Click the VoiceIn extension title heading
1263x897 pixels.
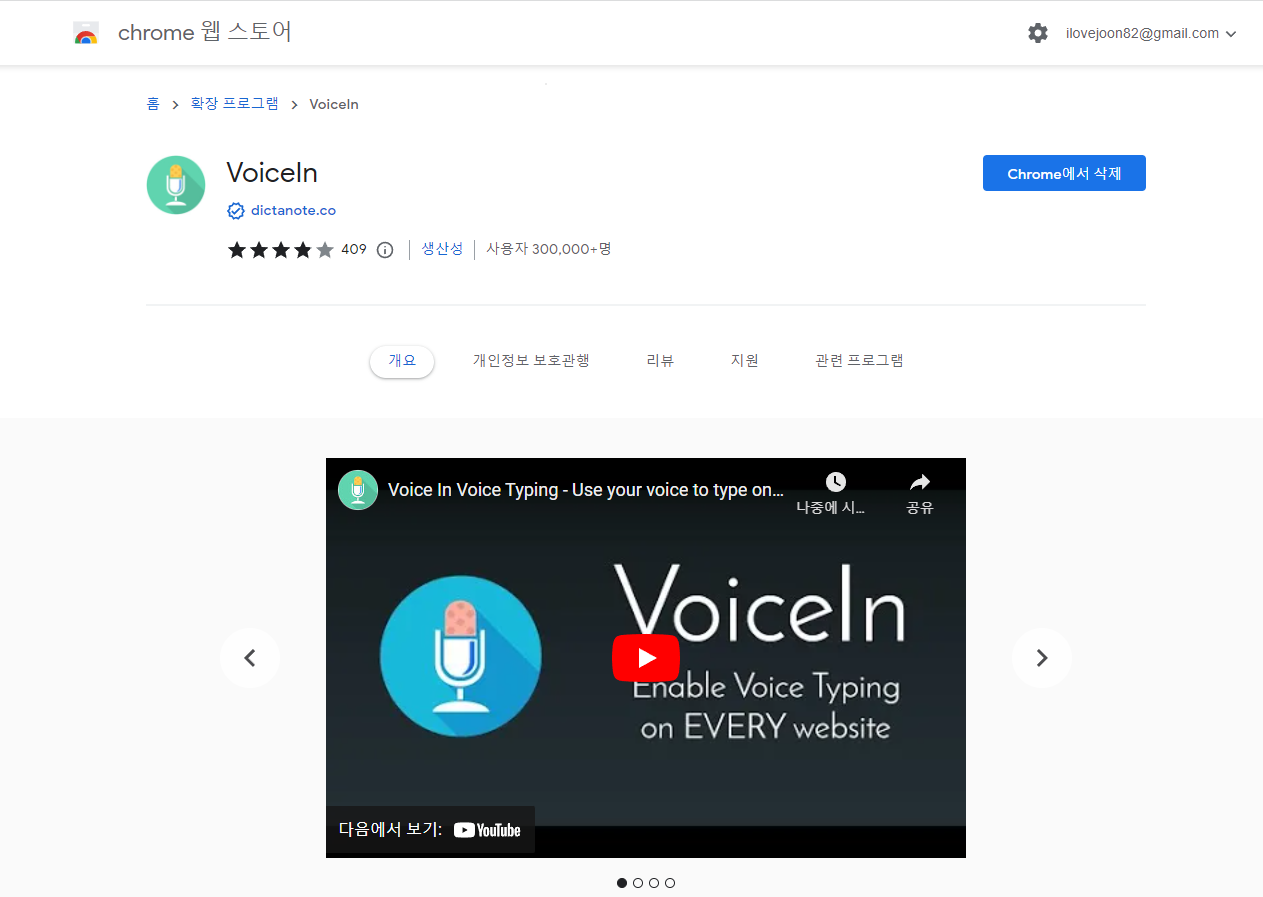click(272, 173)
